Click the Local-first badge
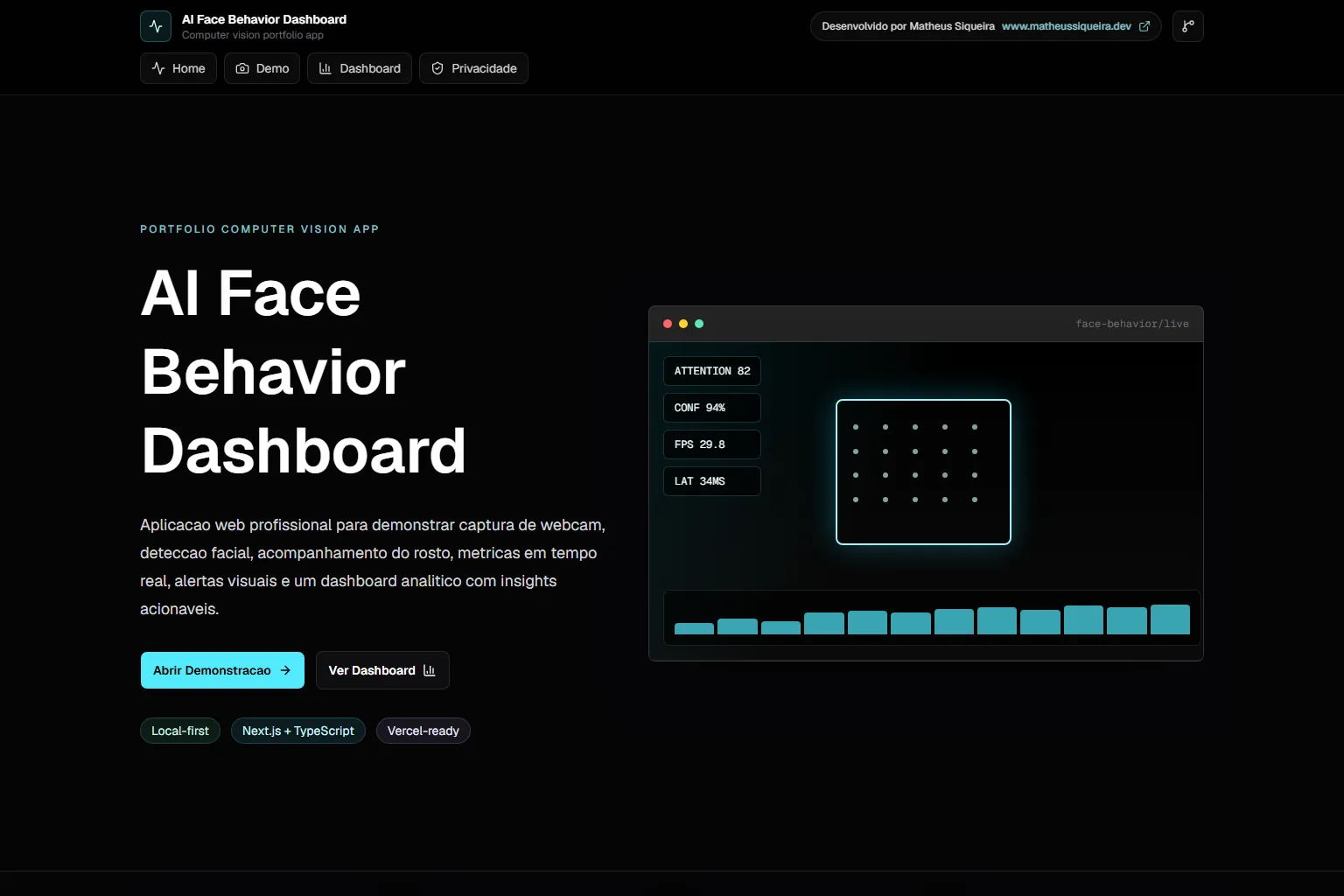The height and width of the screenshot is (896, 1344). coord(180,731)
